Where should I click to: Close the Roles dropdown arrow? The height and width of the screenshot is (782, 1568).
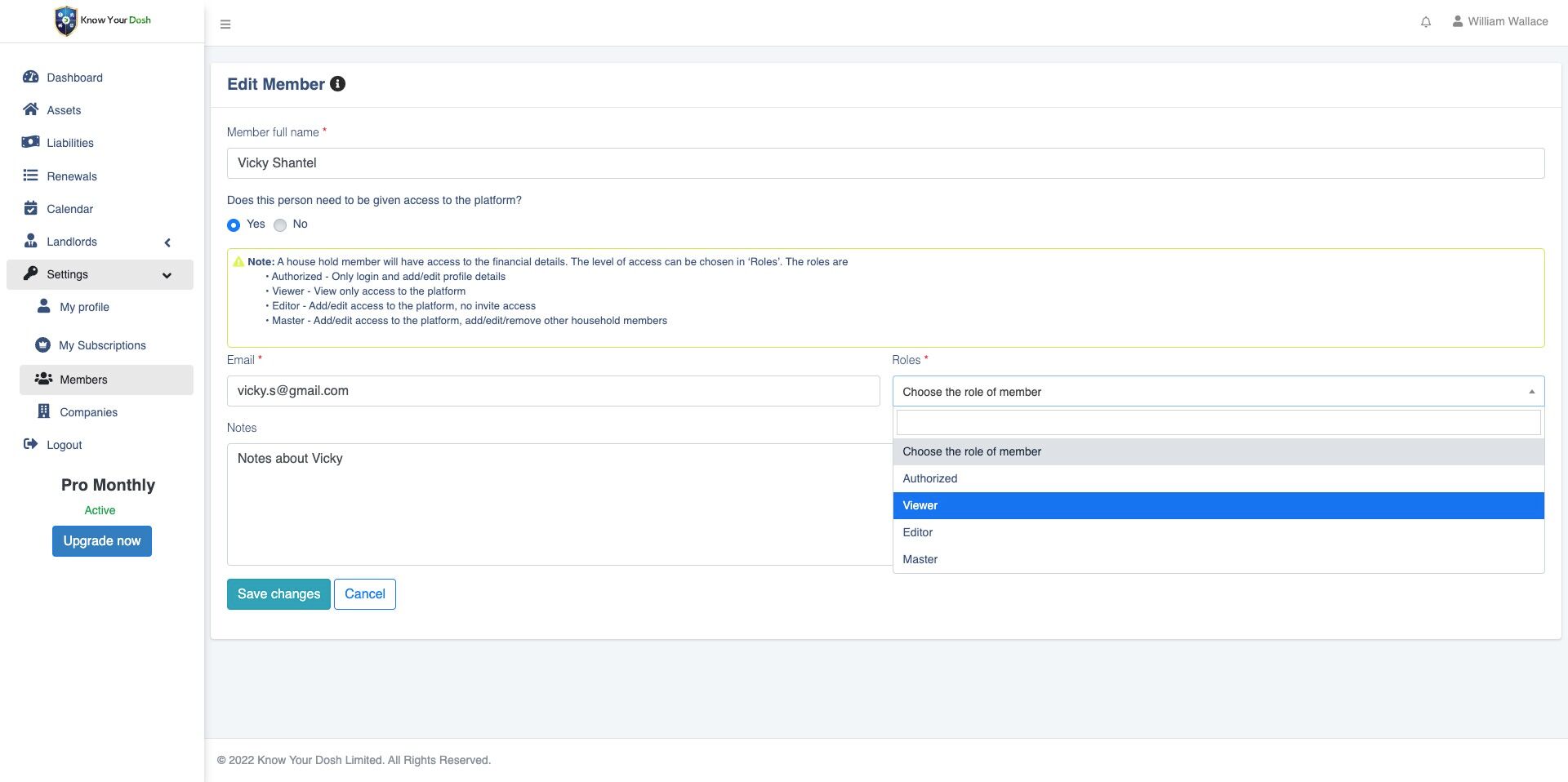pyautogui.click(x=1531, y=392)
